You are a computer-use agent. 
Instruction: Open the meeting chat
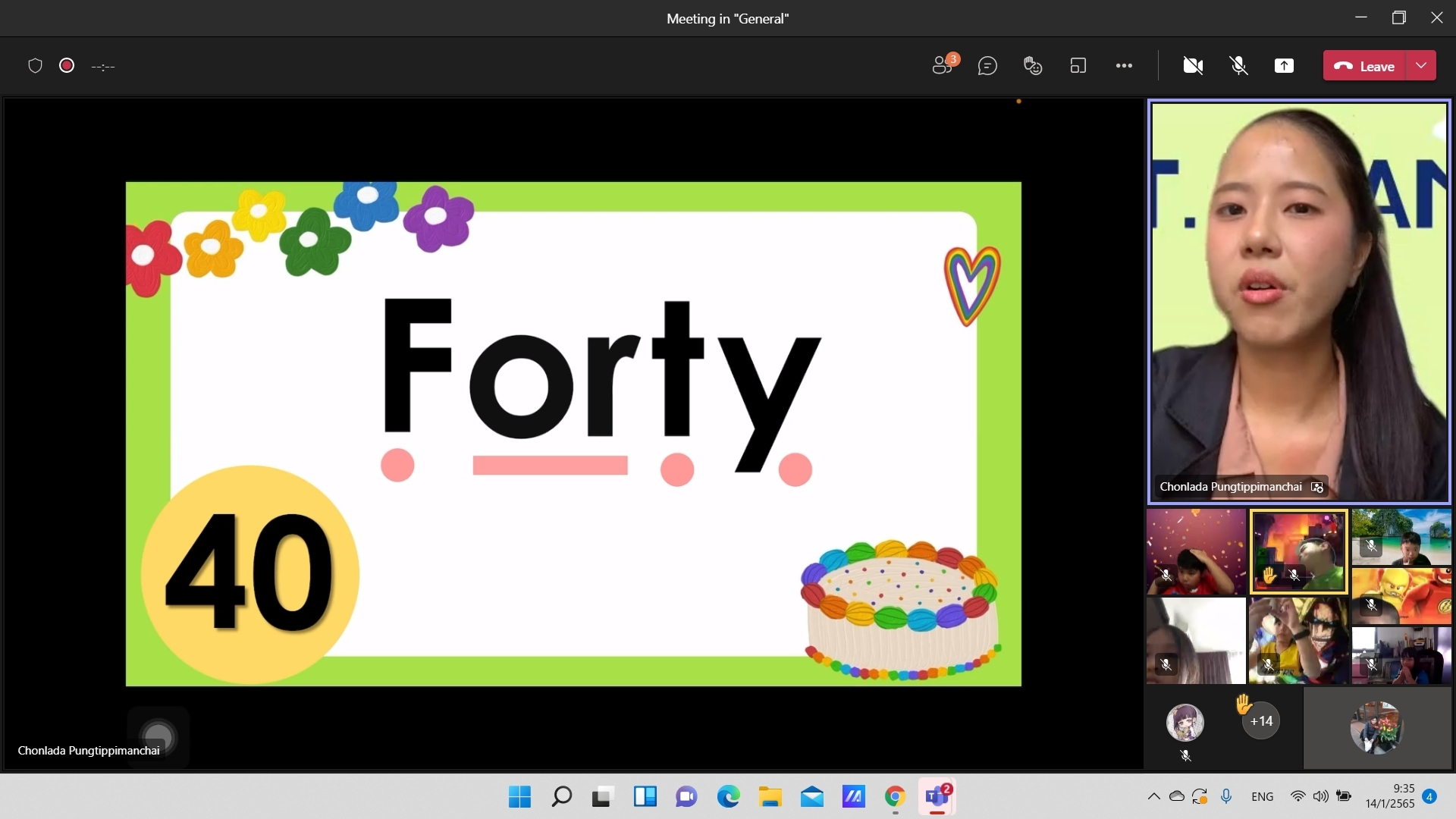[987, 66]
